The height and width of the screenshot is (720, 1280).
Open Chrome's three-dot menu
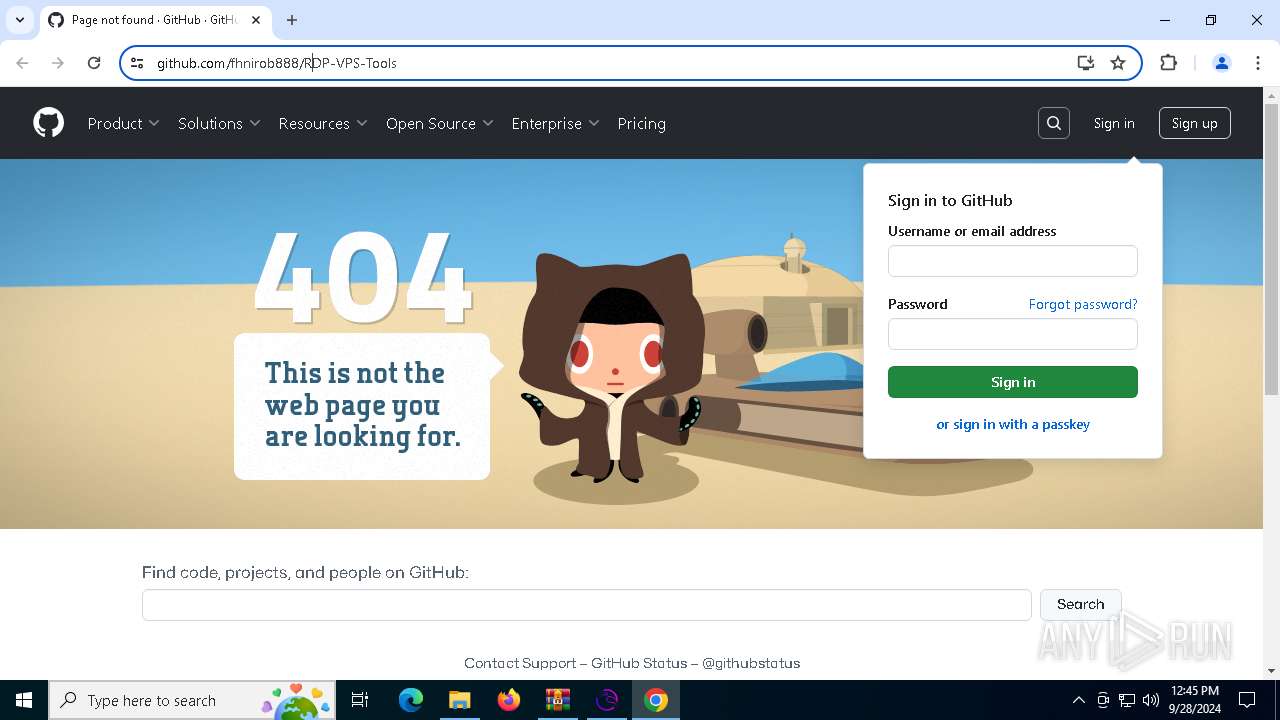1257,63
